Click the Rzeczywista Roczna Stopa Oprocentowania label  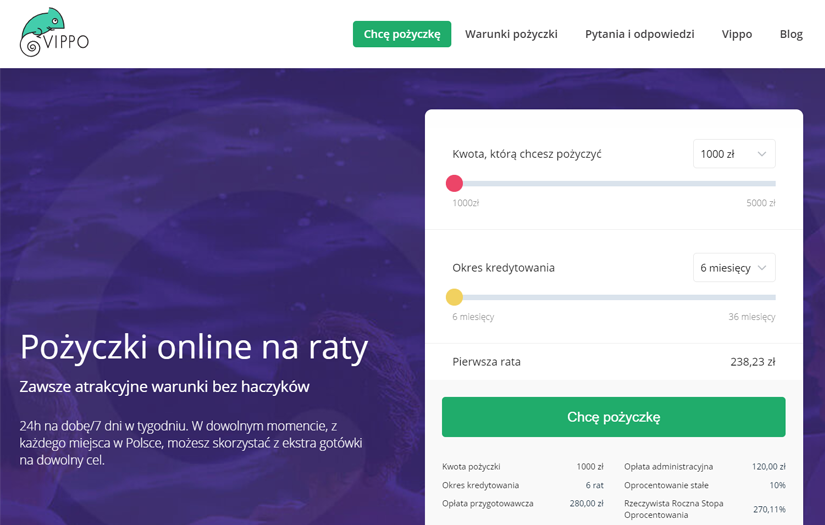673,509
